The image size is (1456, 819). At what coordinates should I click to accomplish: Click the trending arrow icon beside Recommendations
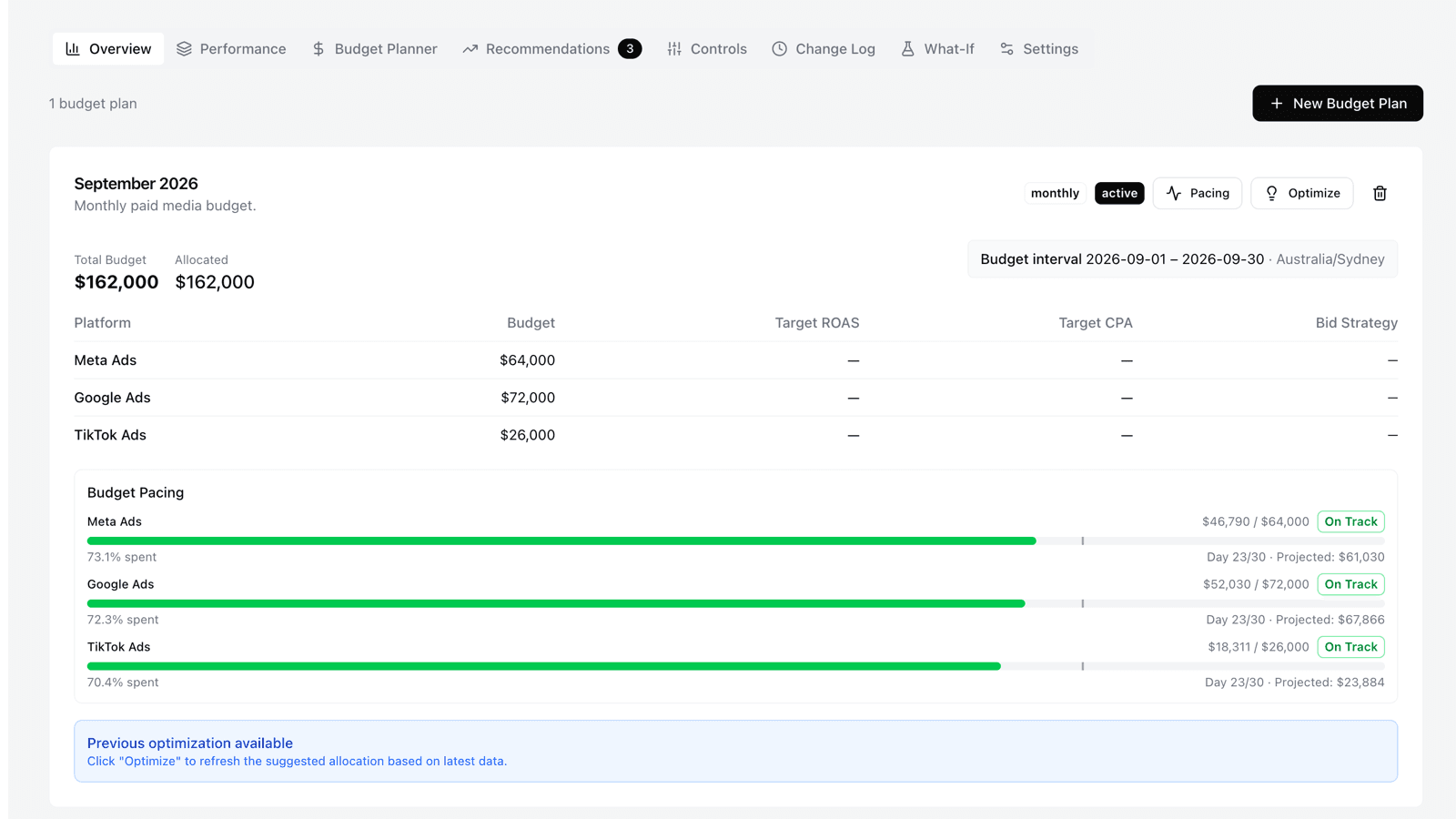coord(470,48)
